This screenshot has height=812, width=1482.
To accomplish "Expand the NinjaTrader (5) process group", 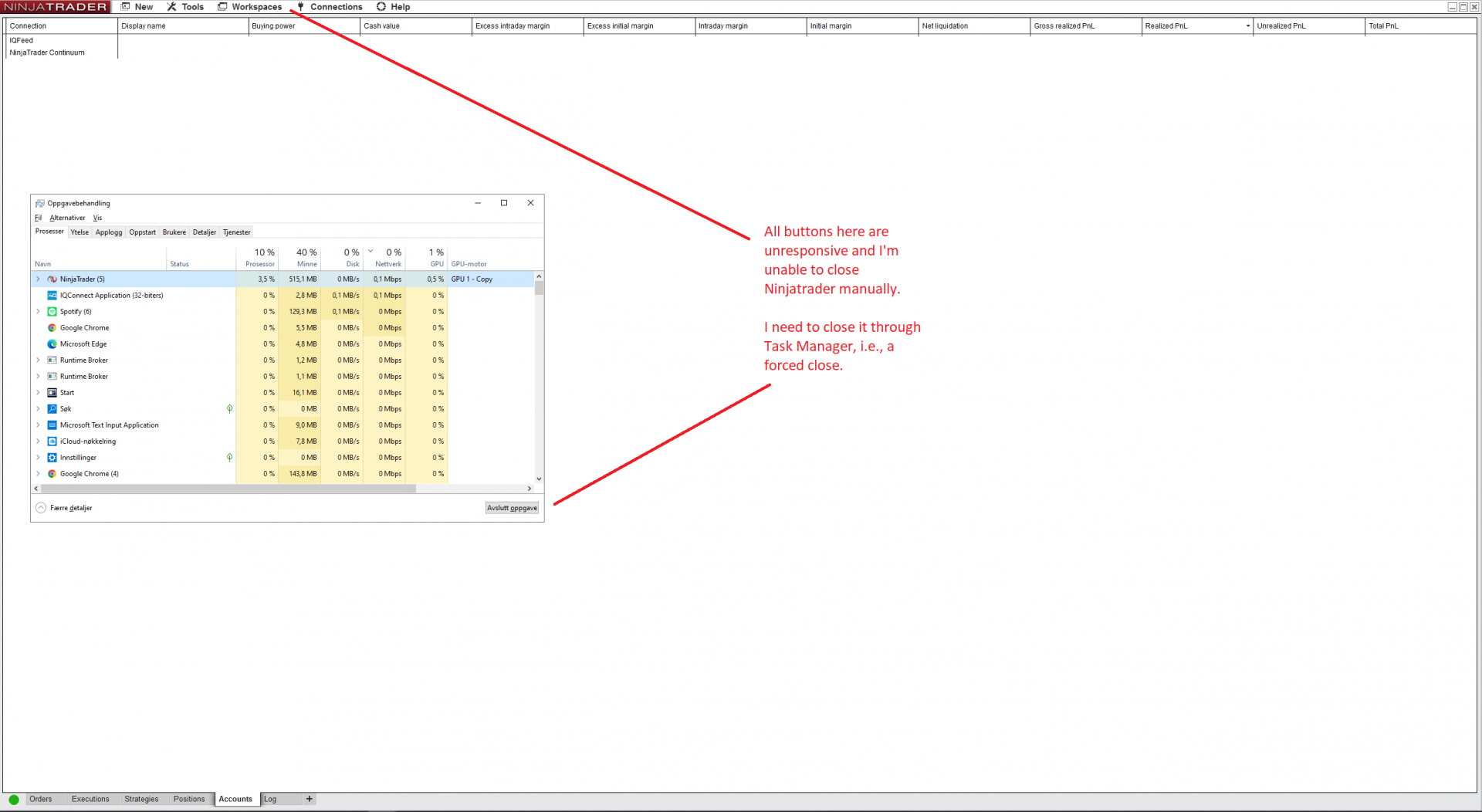I will (x=38, y=279).
